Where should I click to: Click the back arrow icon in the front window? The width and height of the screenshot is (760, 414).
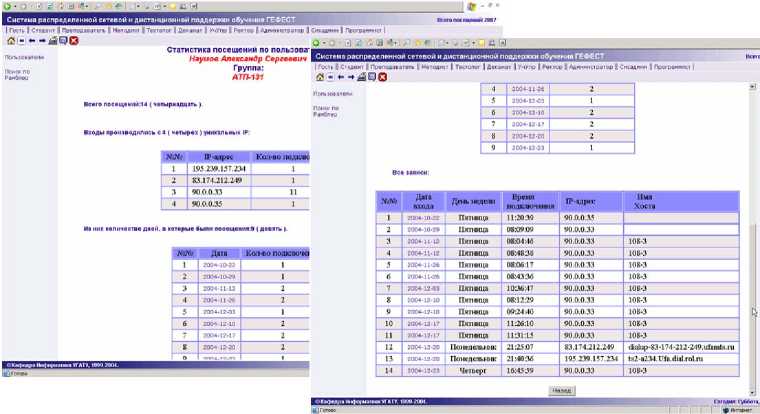341,77
